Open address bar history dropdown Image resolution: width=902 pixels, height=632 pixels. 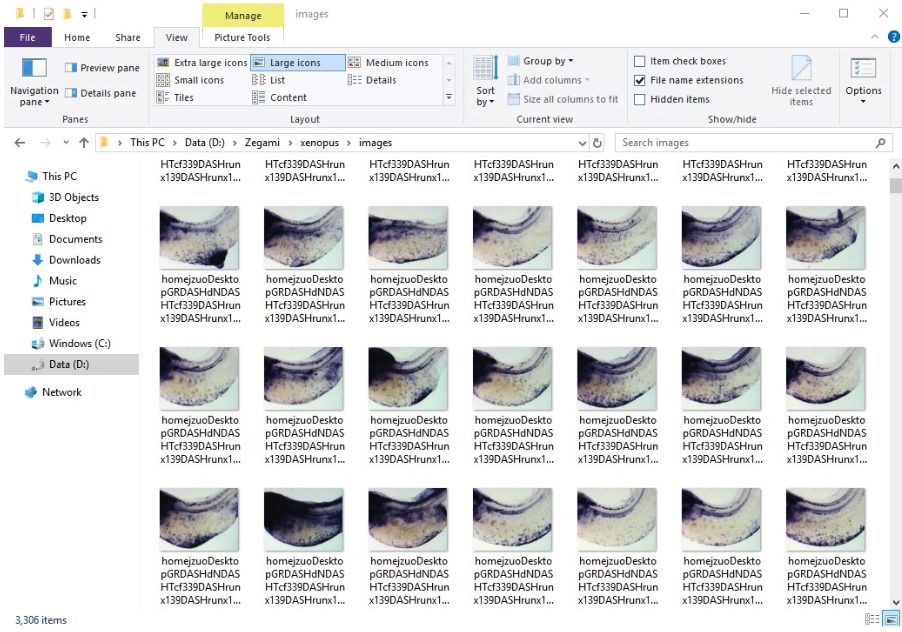click(582, 143)
